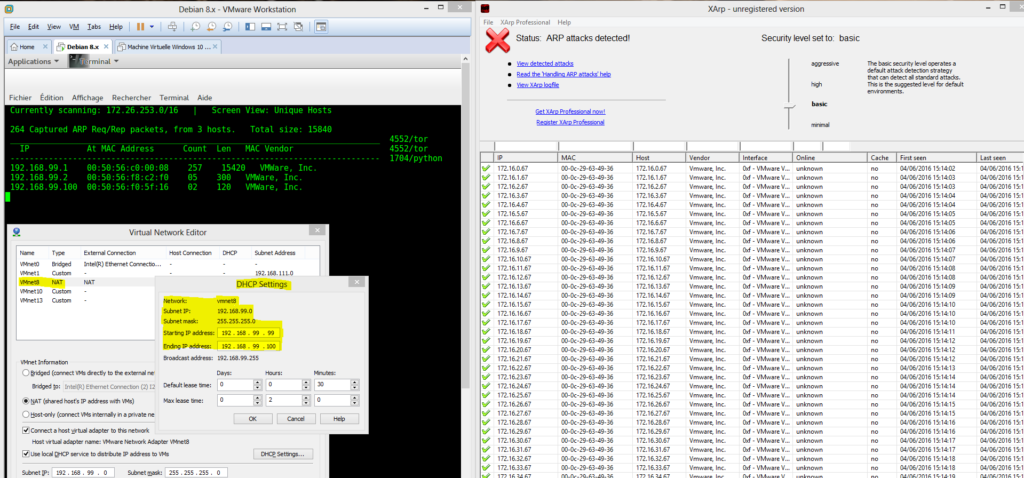
Task: Sort XArp table by First seen column
Action: (x=936, y=158)
